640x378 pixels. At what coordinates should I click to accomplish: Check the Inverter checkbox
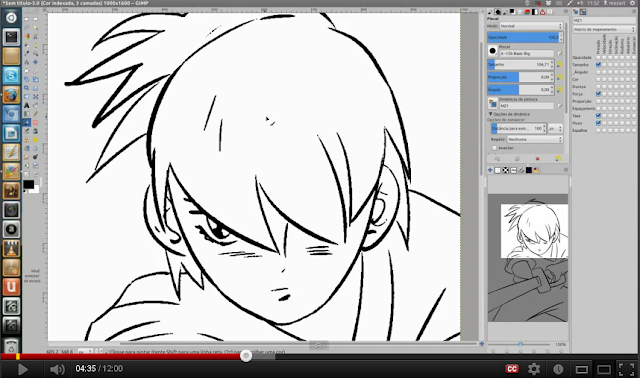(x=494, y=148)
